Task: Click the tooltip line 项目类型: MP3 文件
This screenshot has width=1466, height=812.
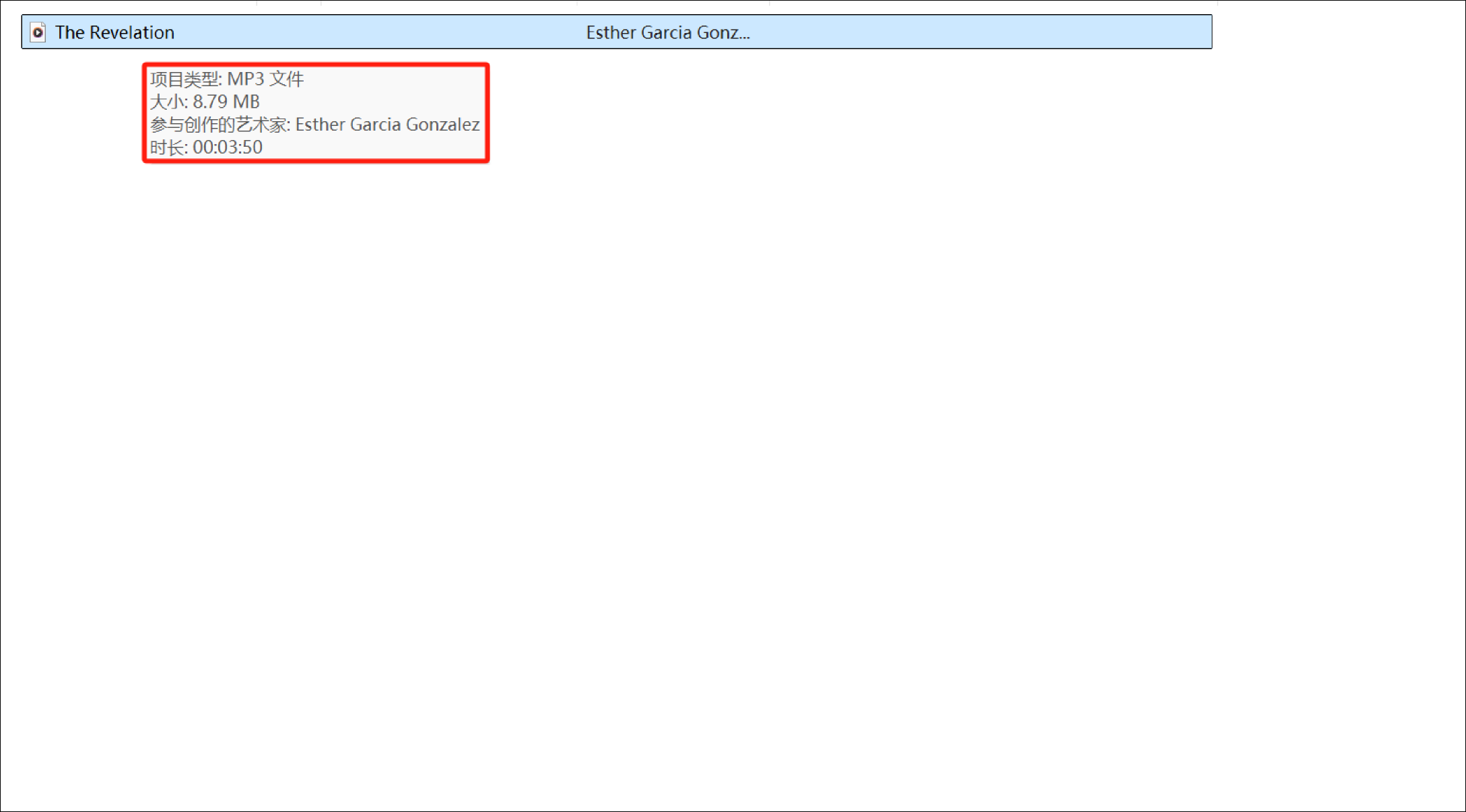Action: [x=227, y=79]
